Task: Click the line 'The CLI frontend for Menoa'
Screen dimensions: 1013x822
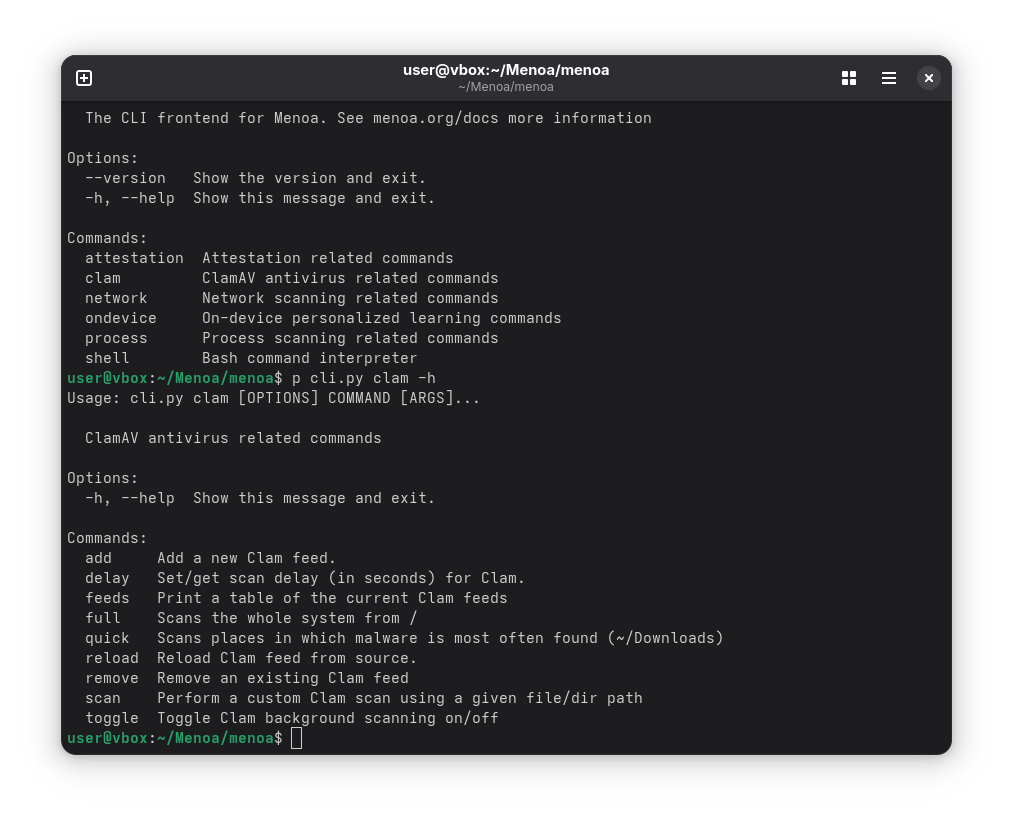Action: 368,118
